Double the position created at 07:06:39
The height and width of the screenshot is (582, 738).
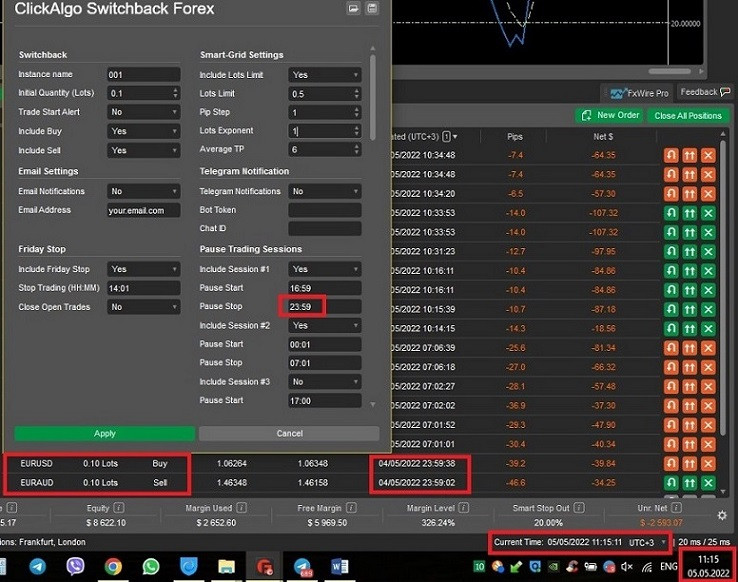pyautogui.click(x=690, y=348)
